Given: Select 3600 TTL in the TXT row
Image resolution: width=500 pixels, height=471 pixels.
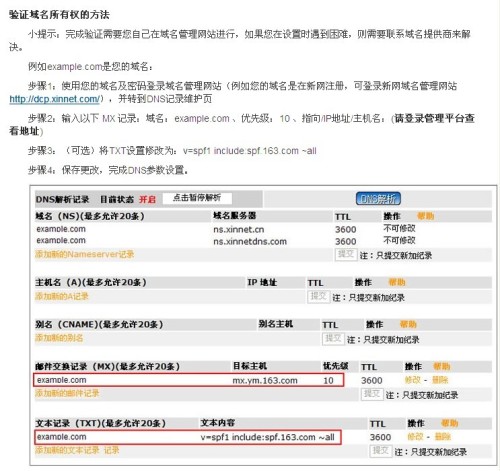Looking at the screenshot, I should [x=380, y=437].
